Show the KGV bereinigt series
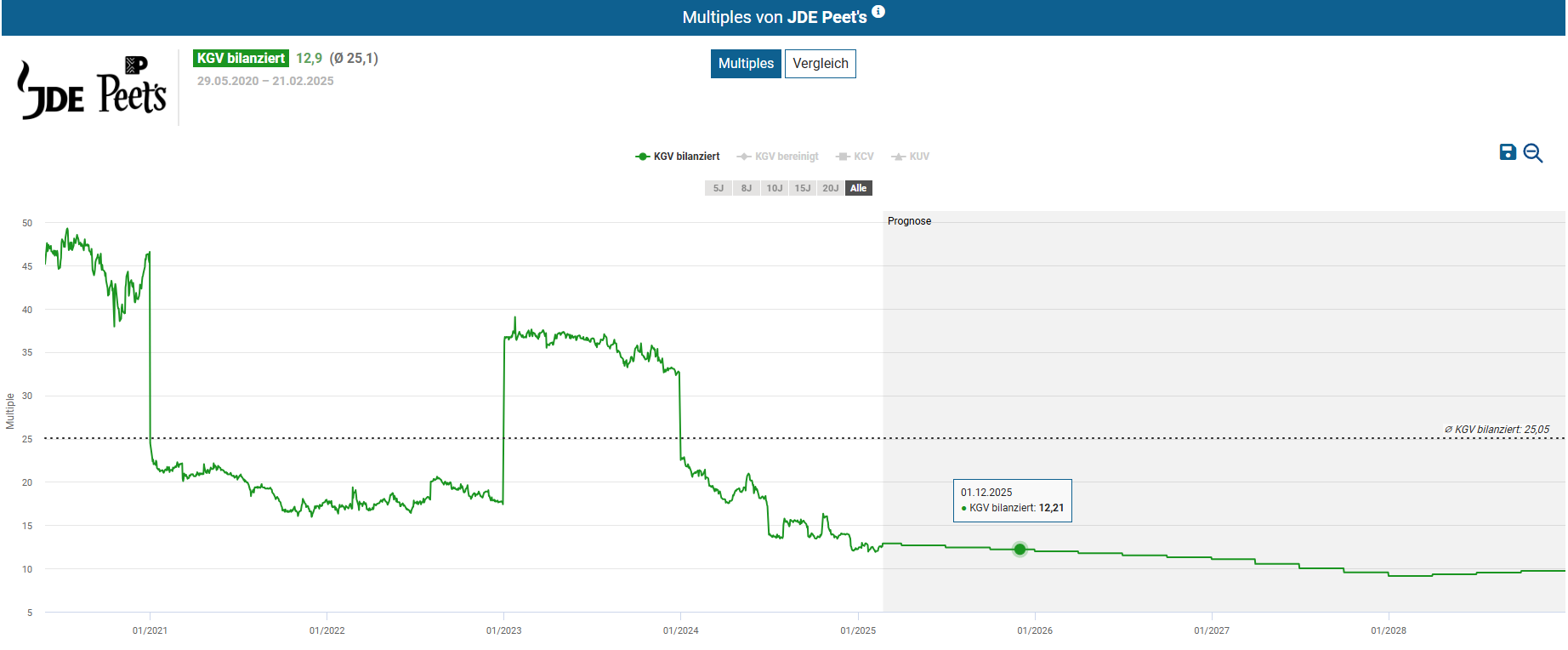This screenshot has width=1568, height=650. pos(778,157)
